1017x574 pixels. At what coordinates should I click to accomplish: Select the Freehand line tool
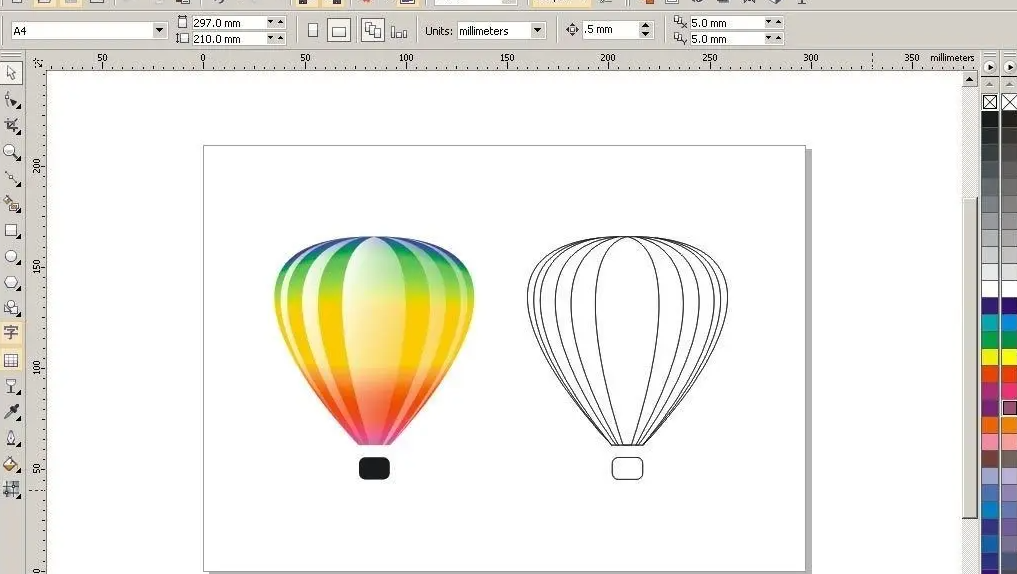[x=11, y=178]
